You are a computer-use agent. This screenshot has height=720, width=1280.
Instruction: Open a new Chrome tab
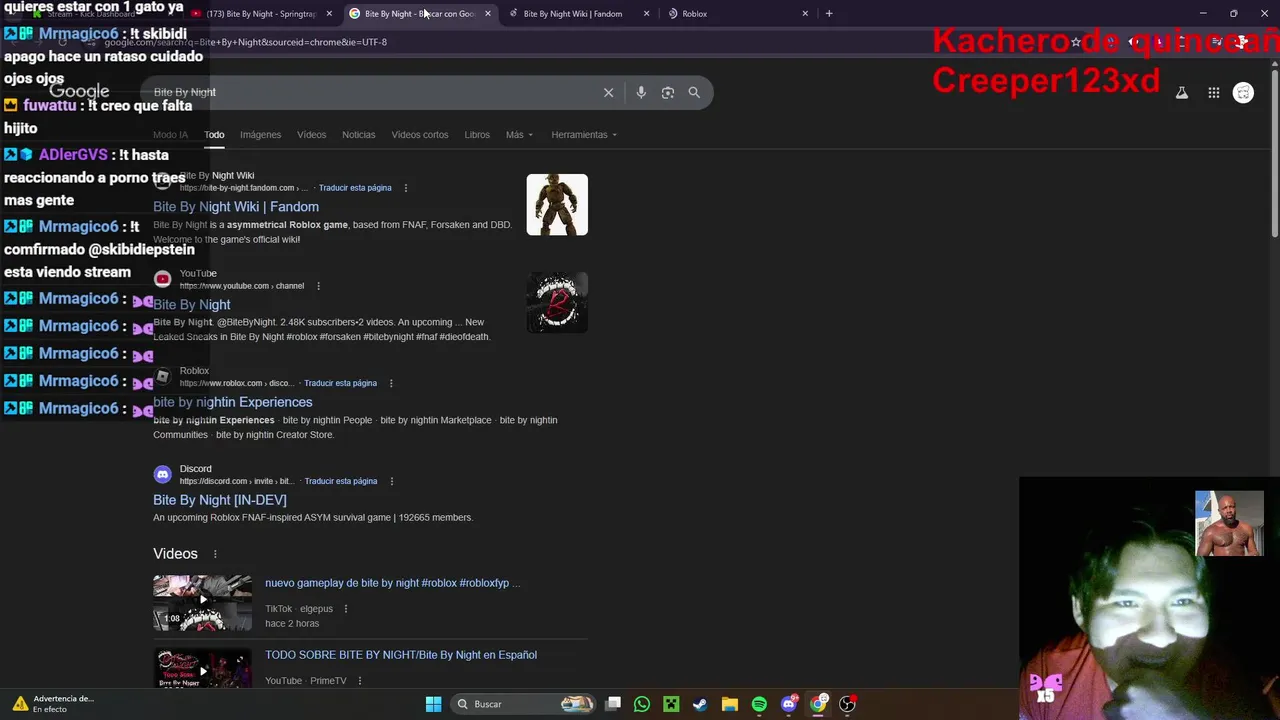click(x=829, y=13)
